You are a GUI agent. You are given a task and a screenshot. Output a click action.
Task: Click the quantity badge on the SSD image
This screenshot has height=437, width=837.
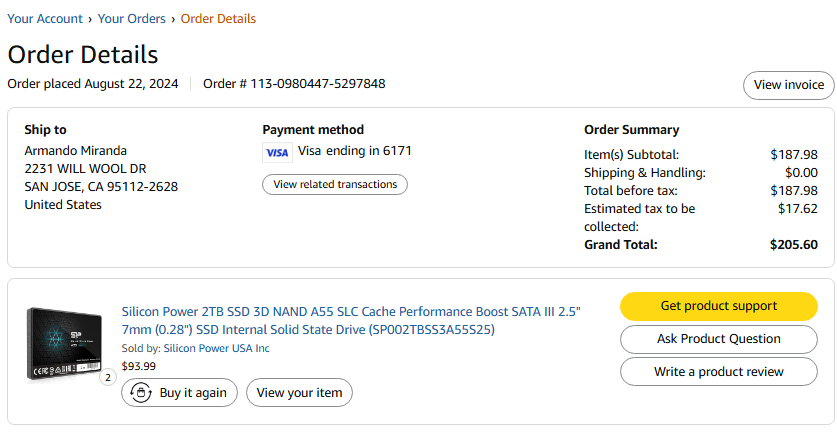point(108,377)
